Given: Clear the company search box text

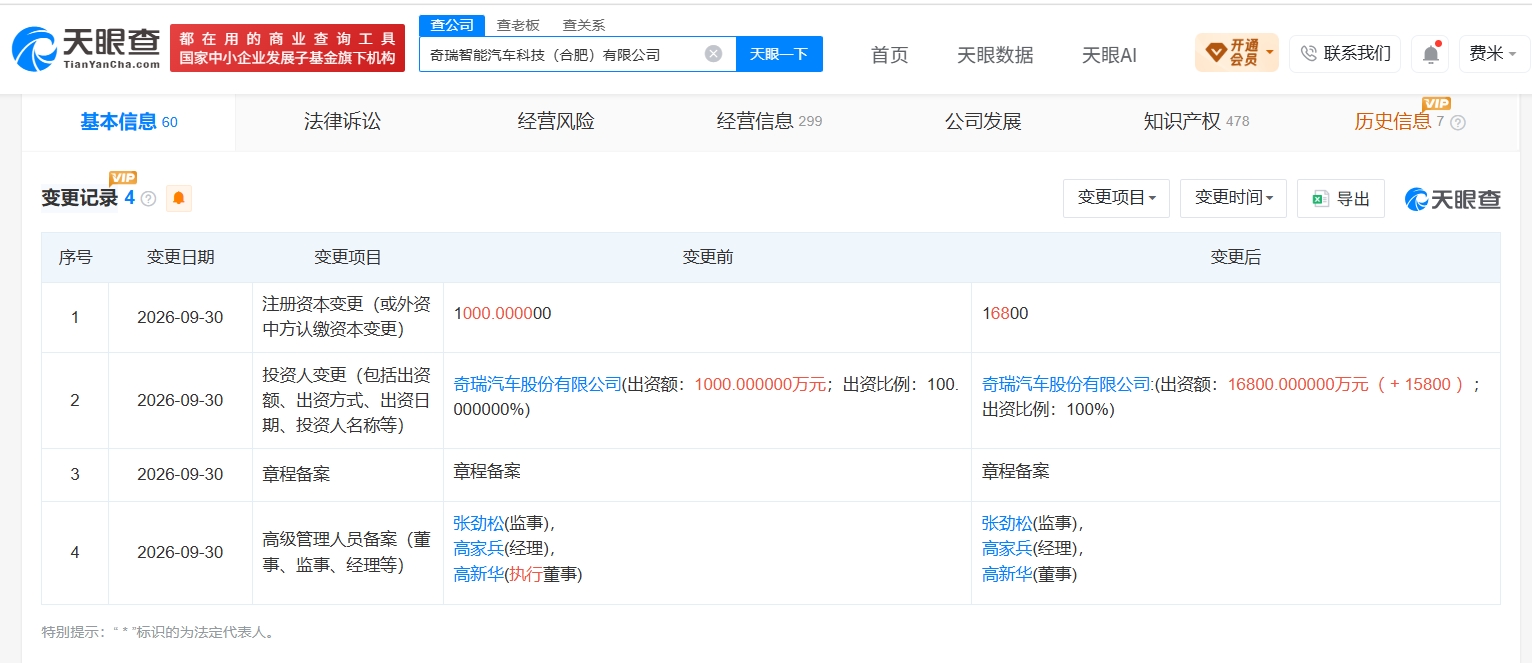Looking at the screenshot, I should click(713, 54).
